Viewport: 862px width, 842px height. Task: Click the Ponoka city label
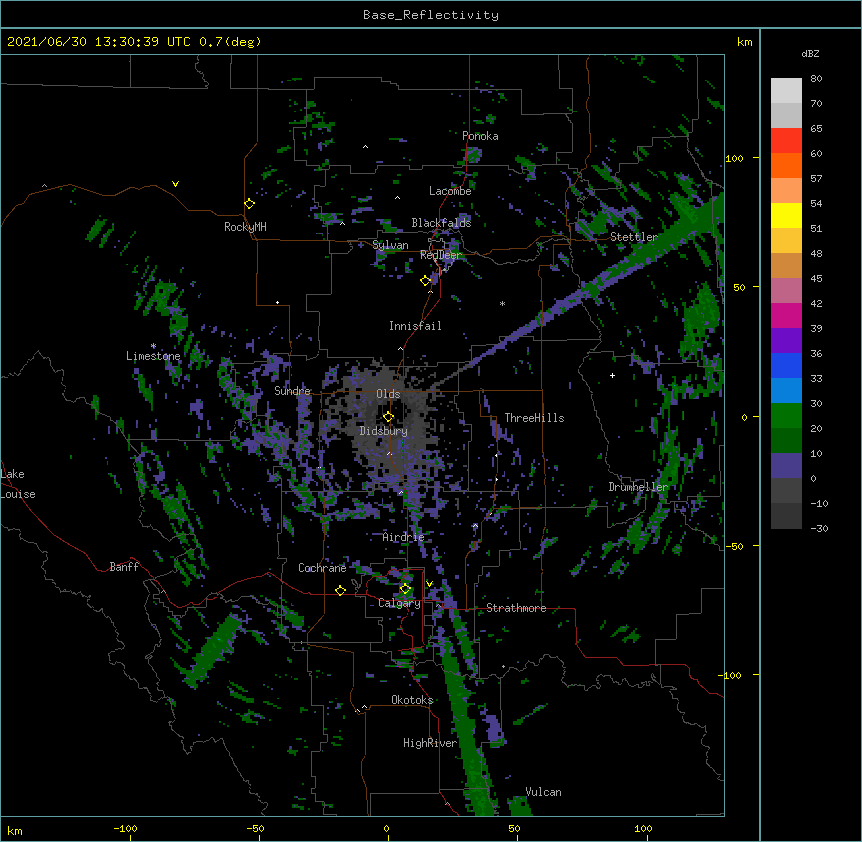tap(480, 136)
